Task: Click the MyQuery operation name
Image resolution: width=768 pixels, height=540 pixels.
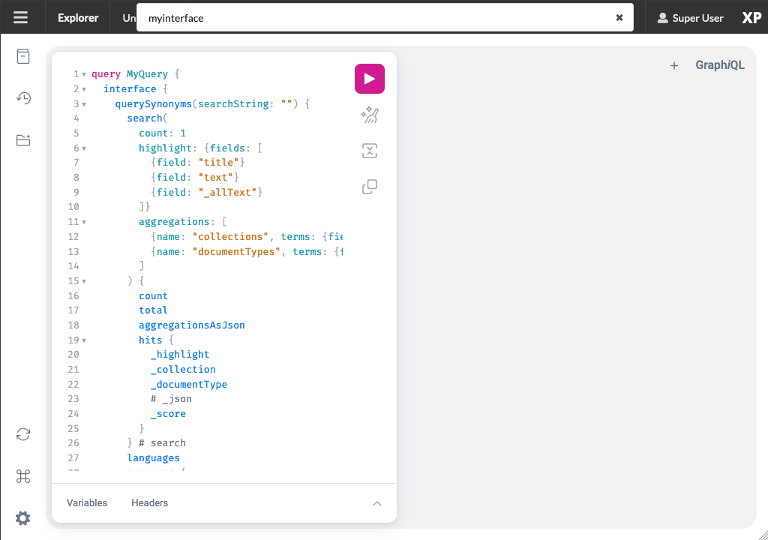Action: tap(147, 74)
